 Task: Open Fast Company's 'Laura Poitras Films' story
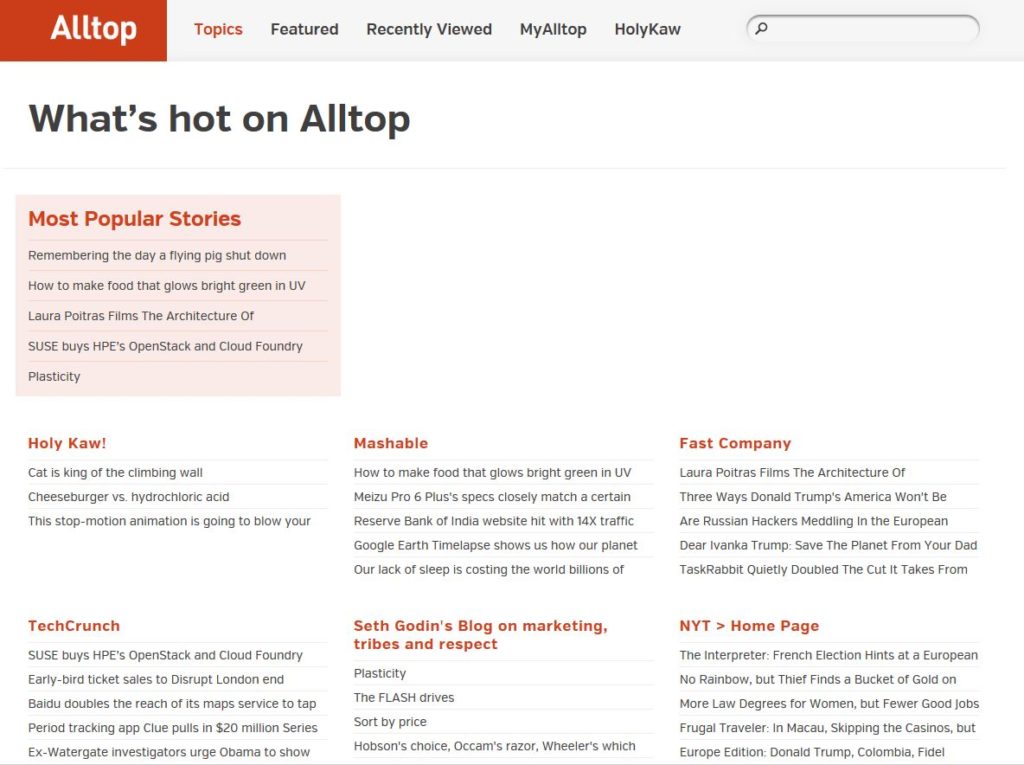(x=792, y=472)
